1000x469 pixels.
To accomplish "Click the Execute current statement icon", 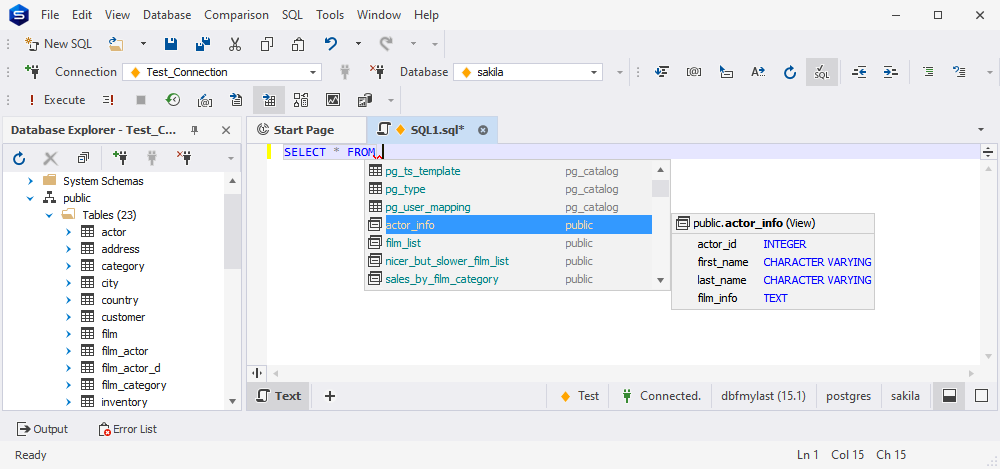I will (x=108, y=100).
